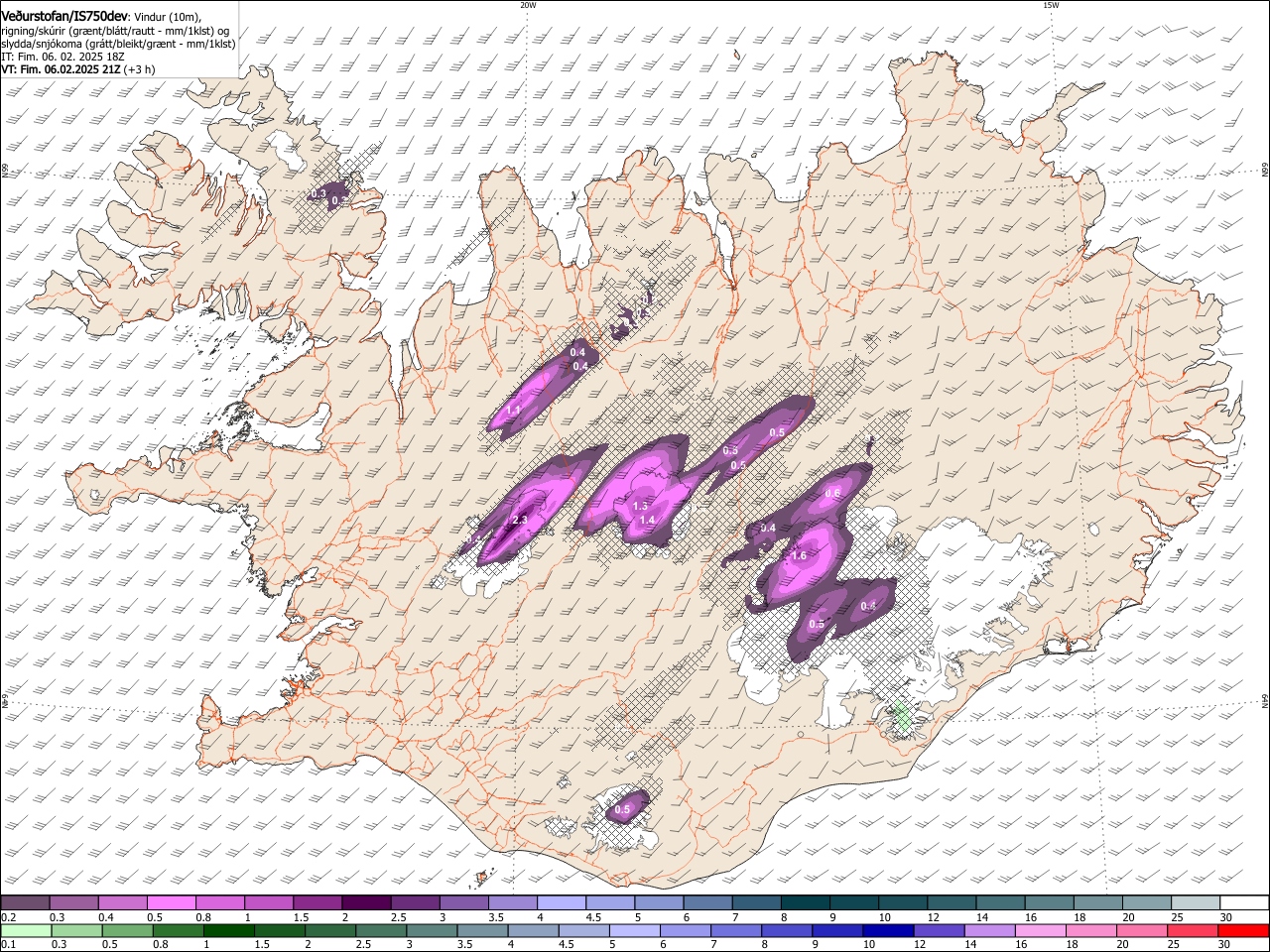Click the small green precipitation patch on southeast coast
Screen dimensions: 1270x952
pos(903,717)
